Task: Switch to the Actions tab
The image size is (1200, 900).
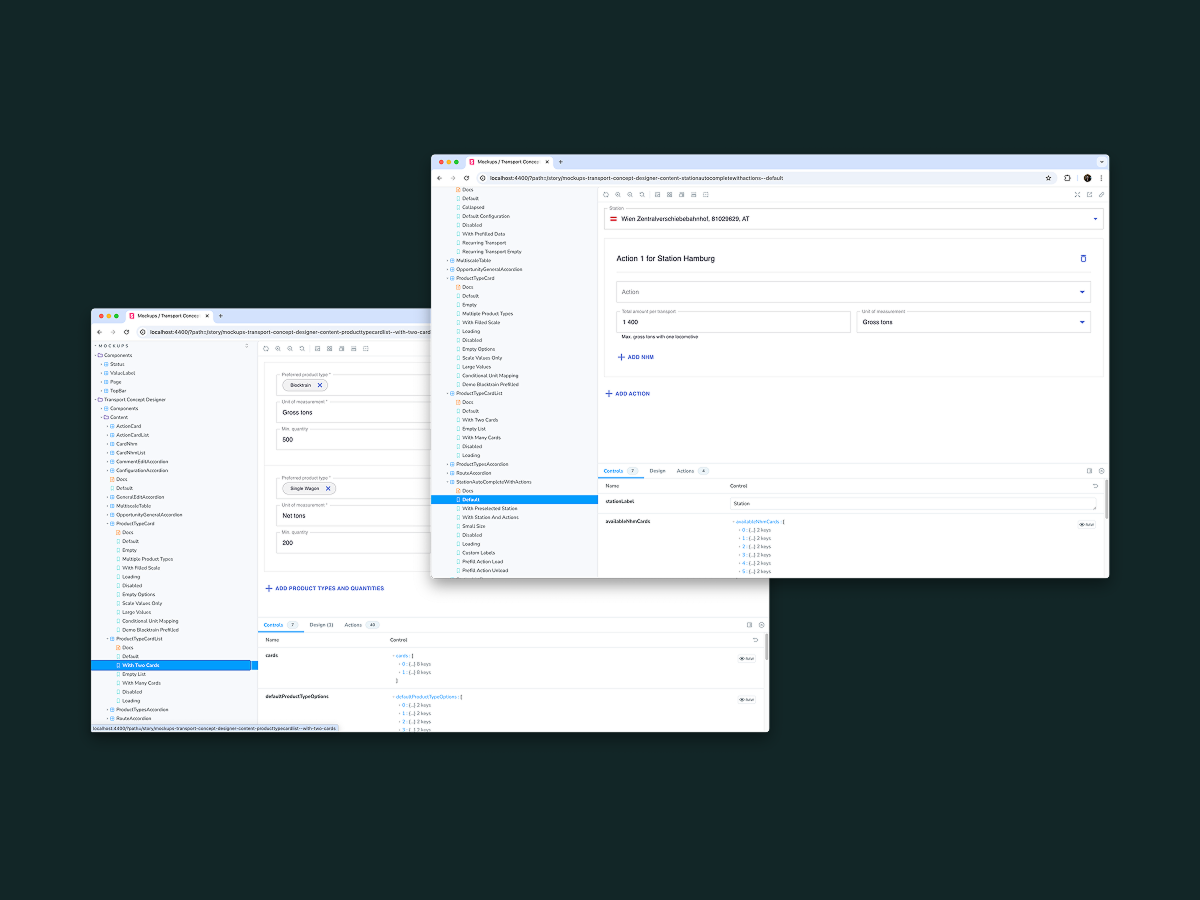Action: (684, 470)
